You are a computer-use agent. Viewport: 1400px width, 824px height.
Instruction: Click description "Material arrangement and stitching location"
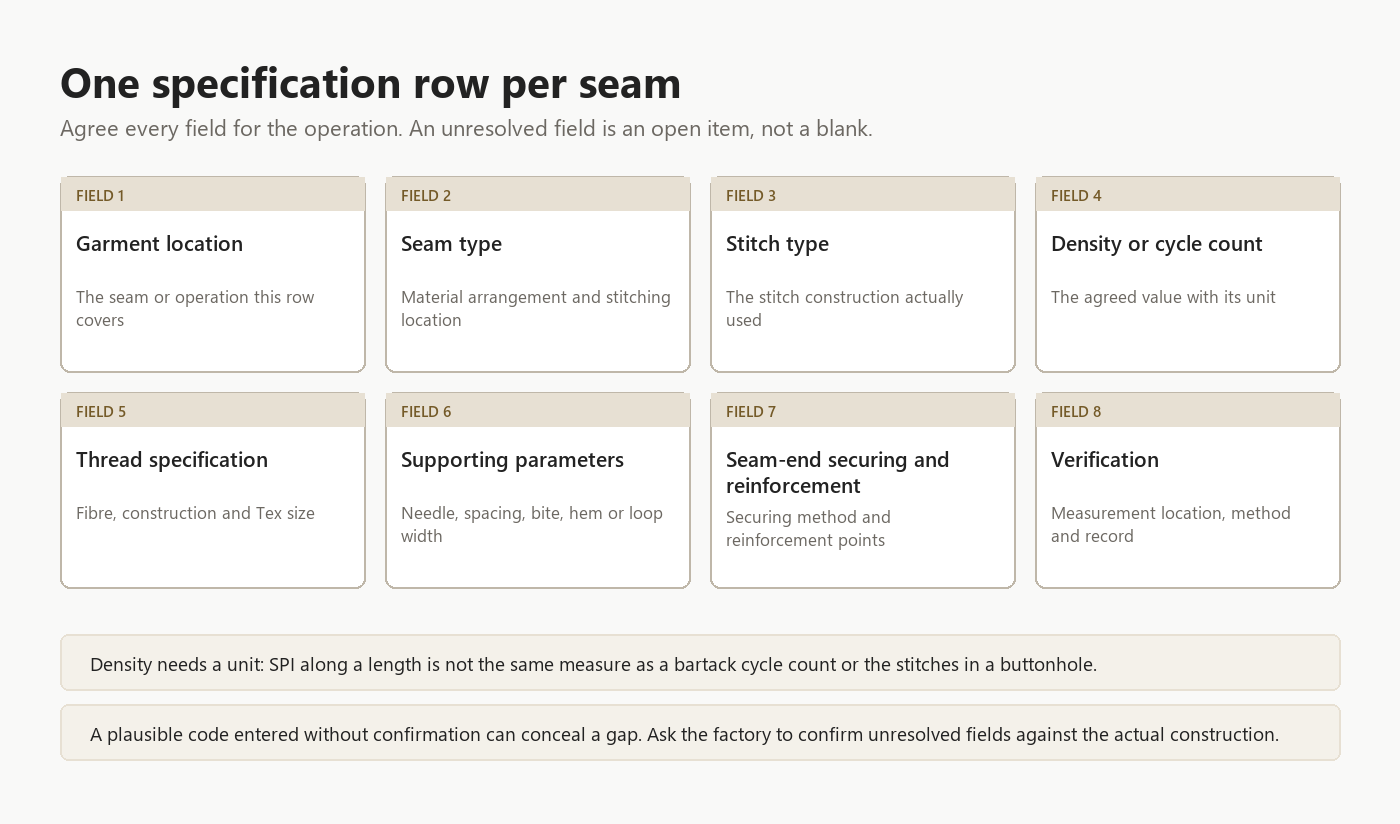[536, 309]
